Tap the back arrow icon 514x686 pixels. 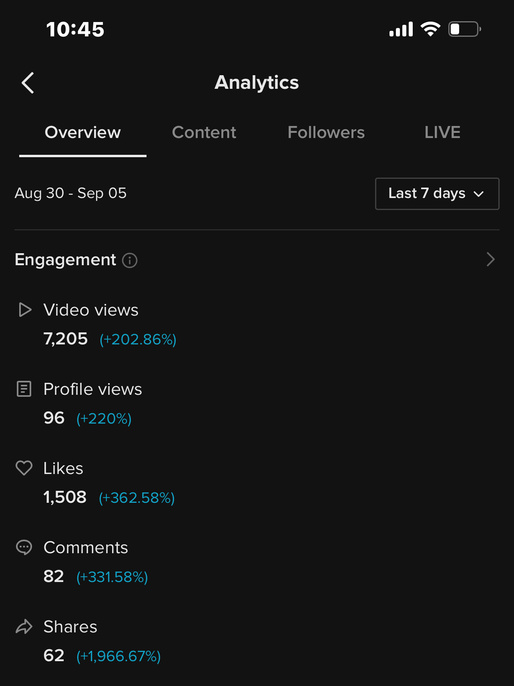coord(28,83)
